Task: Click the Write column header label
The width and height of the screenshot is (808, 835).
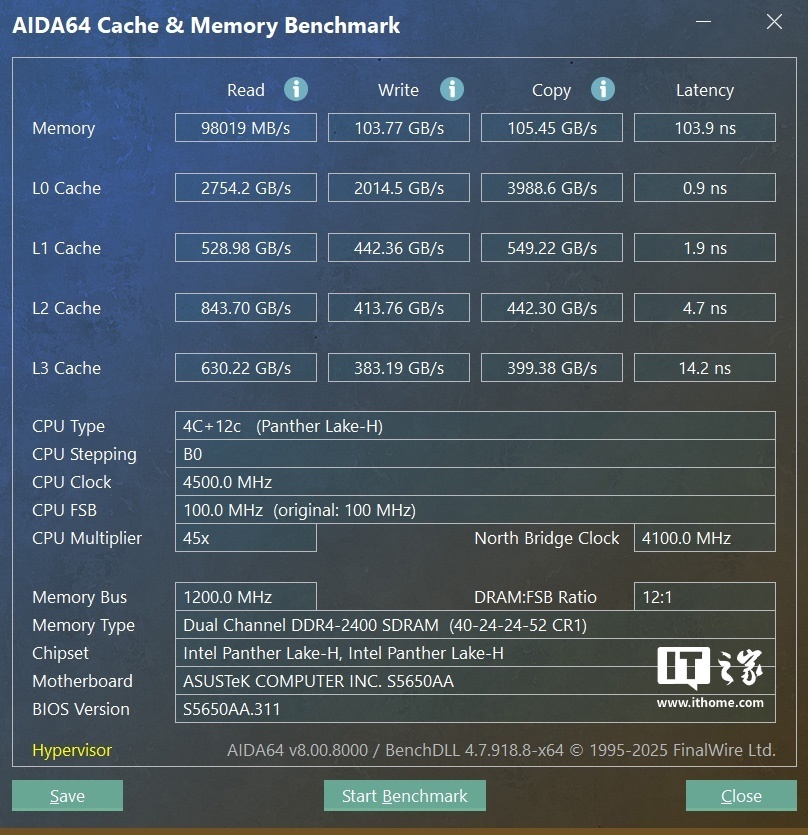Action: point(398,90)
